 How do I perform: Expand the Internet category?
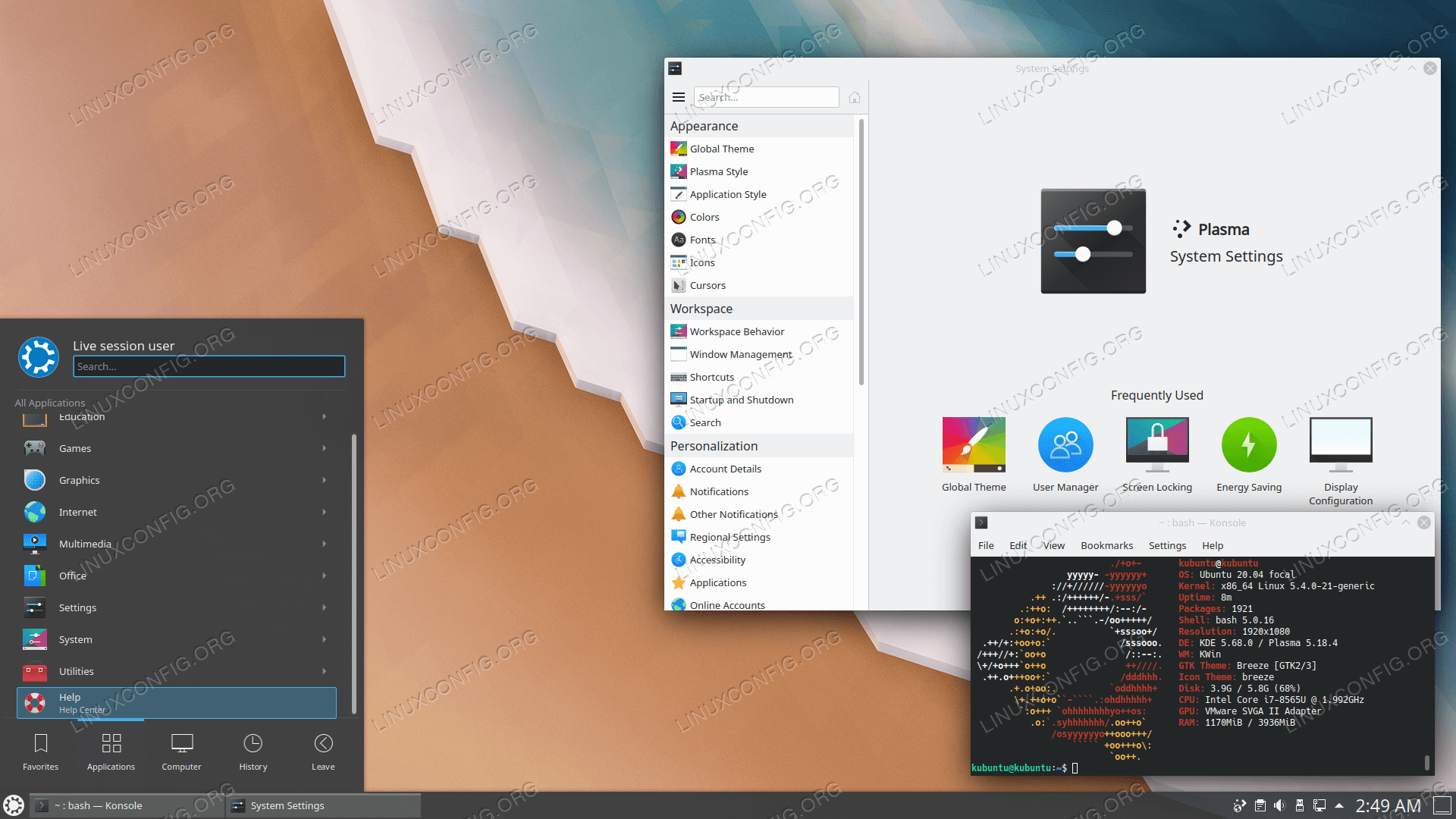pos(177,512)
